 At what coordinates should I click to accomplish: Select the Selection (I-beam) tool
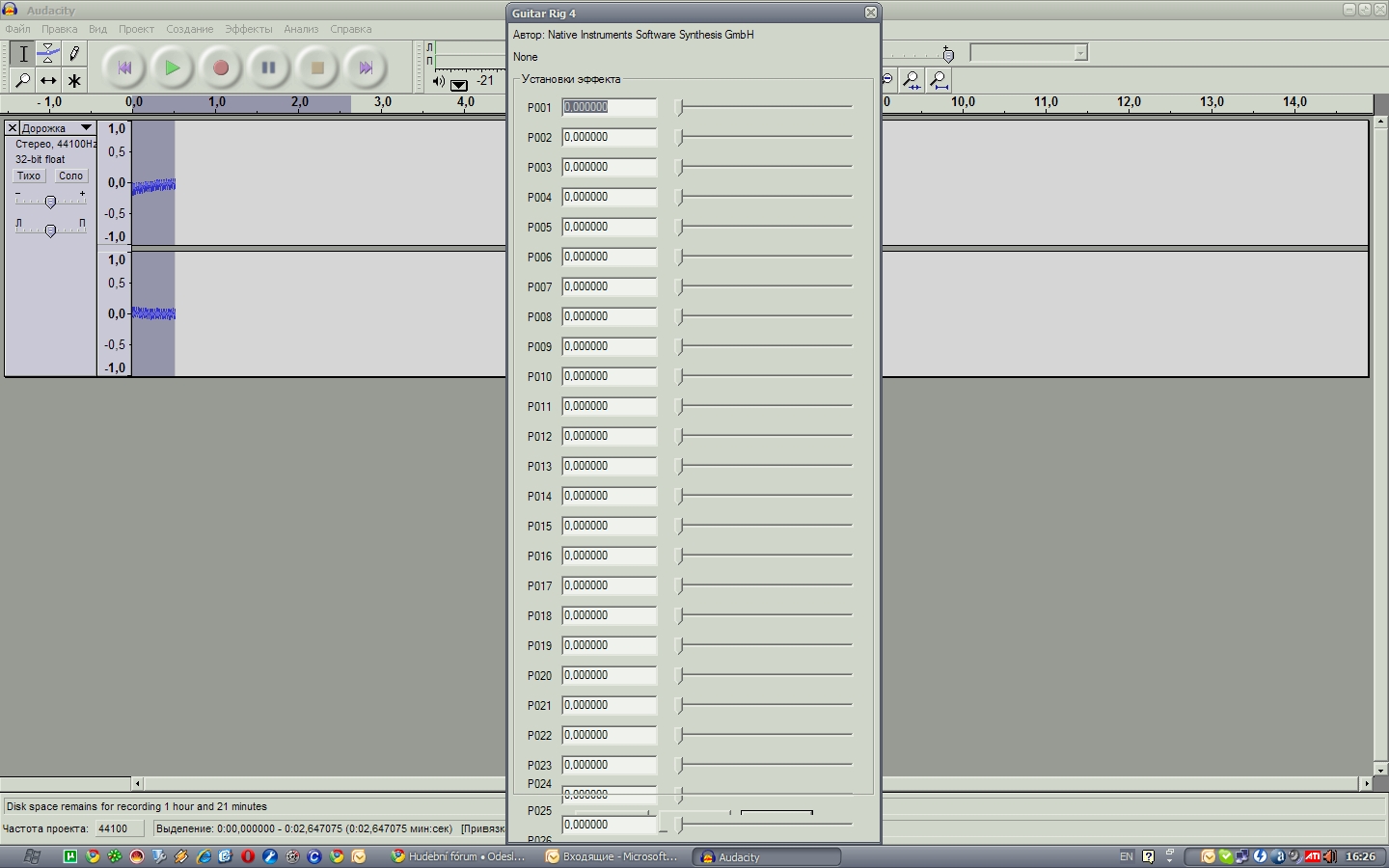click(x=23, y=54)
